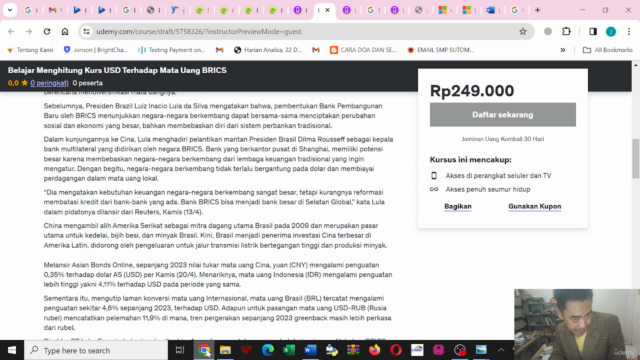Open the Jonson | BrightCha... bookmark
Viewport: 640px width, 360px height.
click(x=96, y=50)
